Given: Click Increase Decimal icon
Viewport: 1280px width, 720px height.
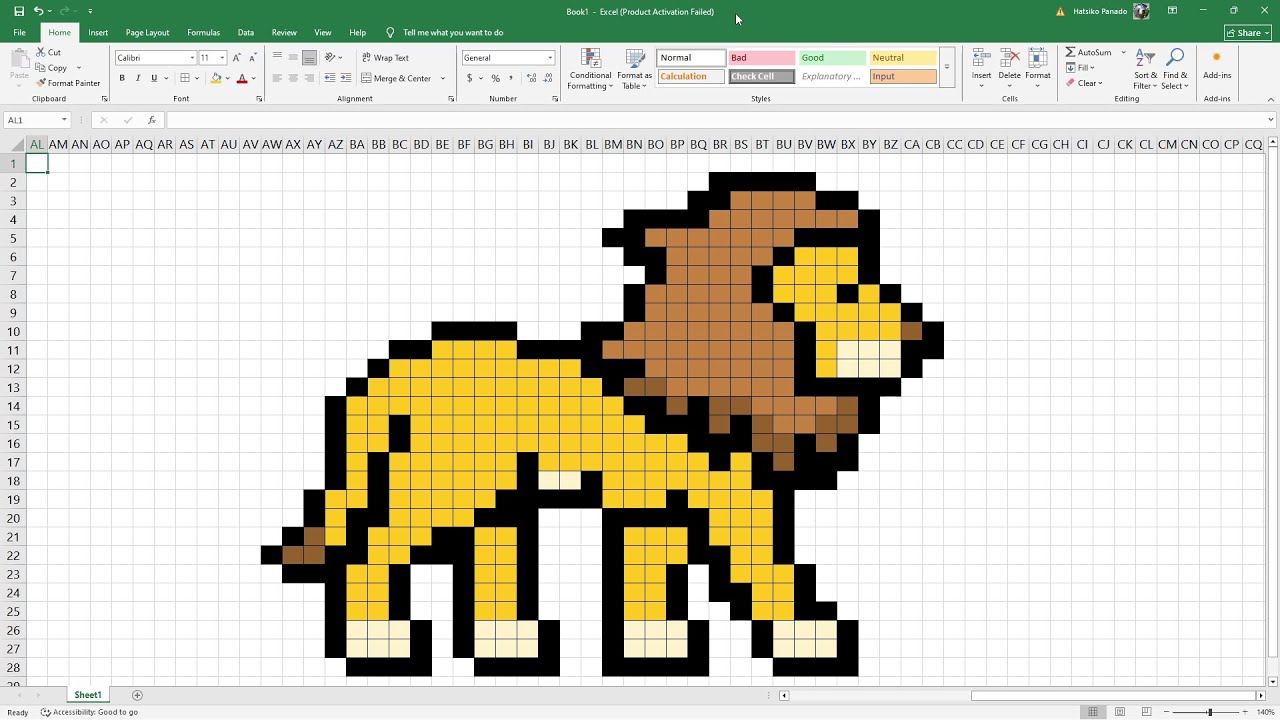Looking at the screenshot, I should (x=530, y=78).
